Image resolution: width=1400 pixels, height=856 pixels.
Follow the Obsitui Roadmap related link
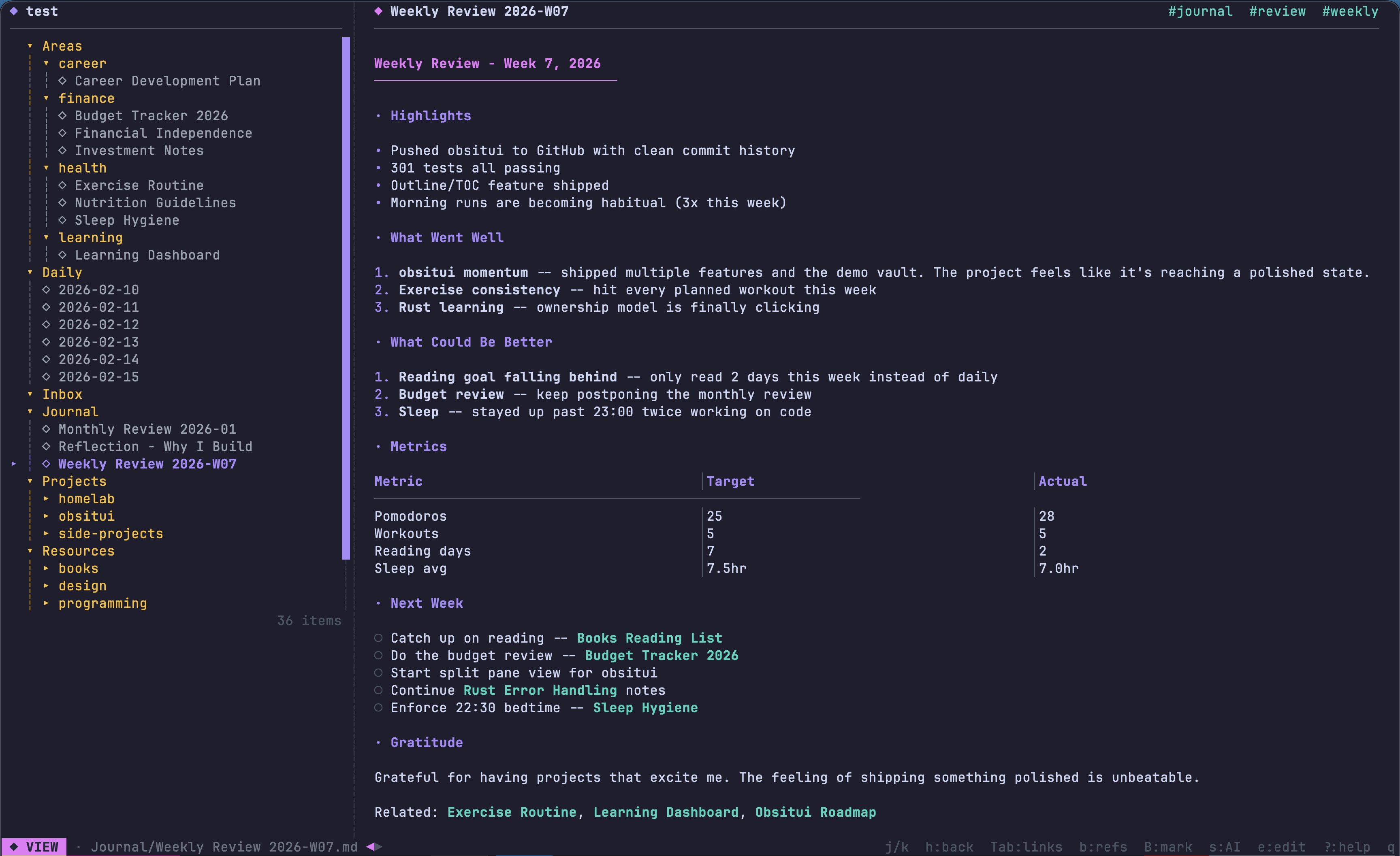point(815,812)
